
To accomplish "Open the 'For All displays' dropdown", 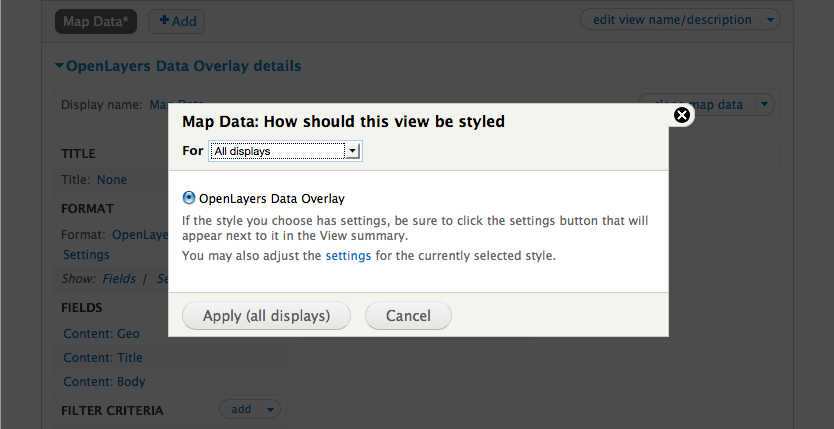I will [285, 151].
